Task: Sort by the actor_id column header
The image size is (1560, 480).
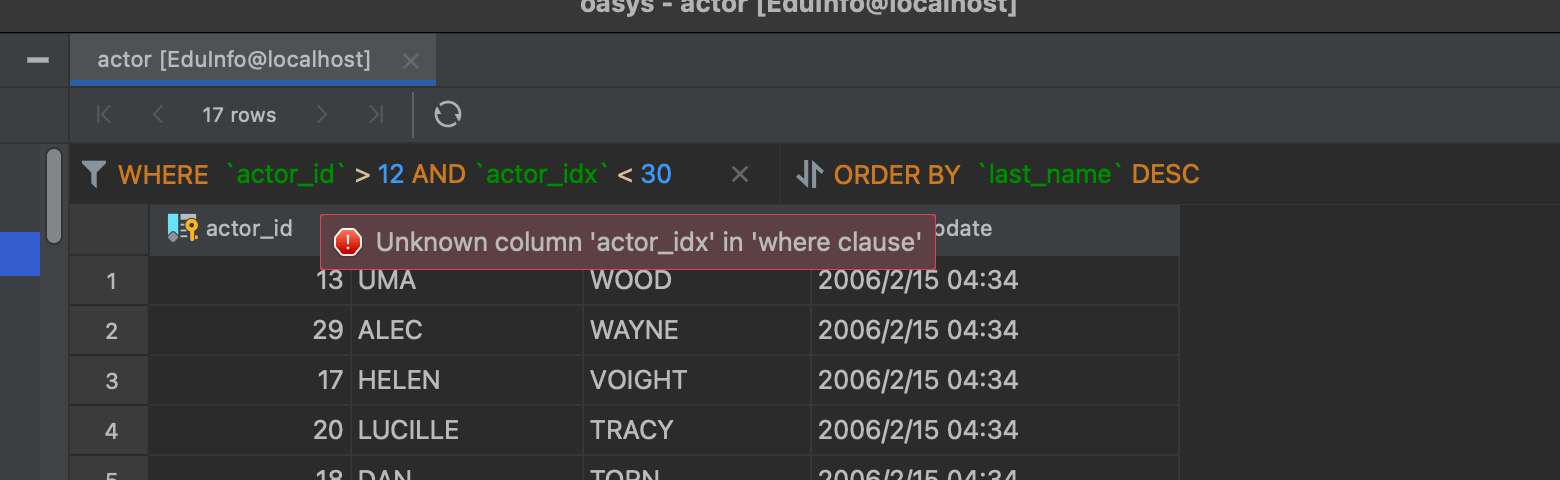Action: pos(249,229)
